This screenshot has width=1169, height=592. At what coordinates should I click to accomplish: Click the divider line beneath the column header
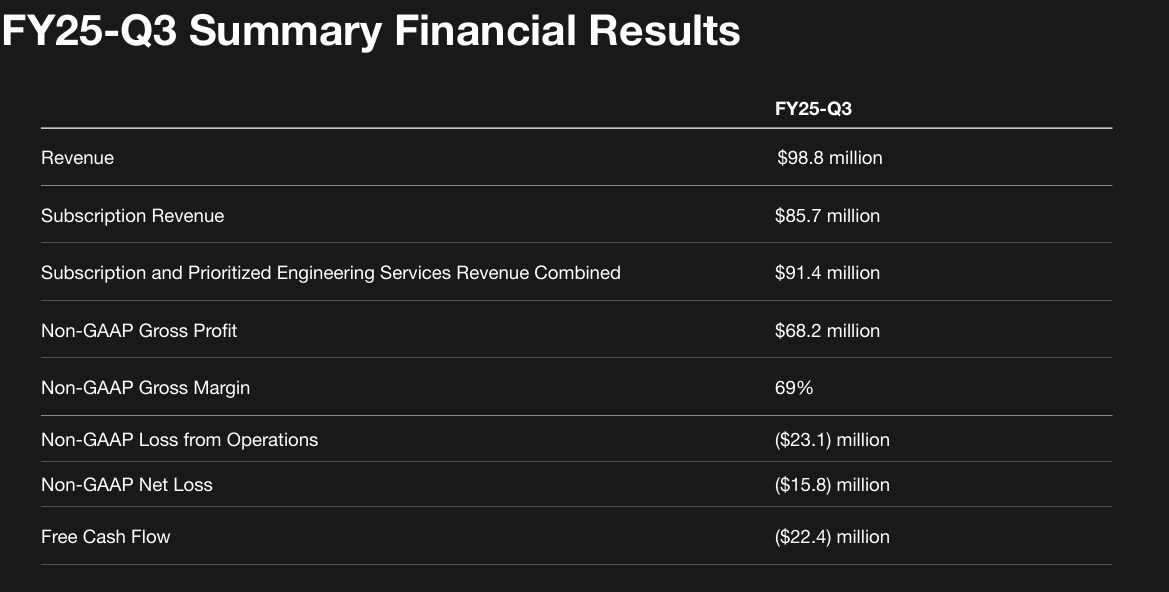point(576,128)
